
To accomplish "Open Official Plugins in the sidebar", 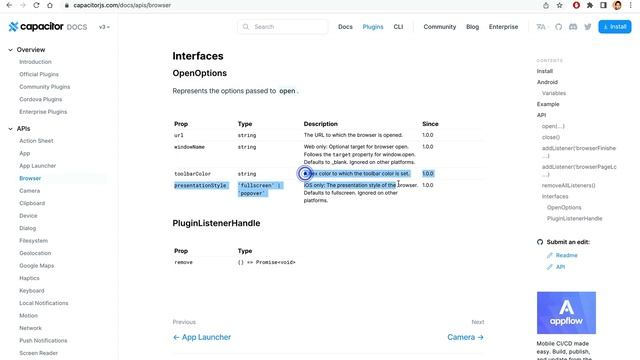I will coord(39,74).
